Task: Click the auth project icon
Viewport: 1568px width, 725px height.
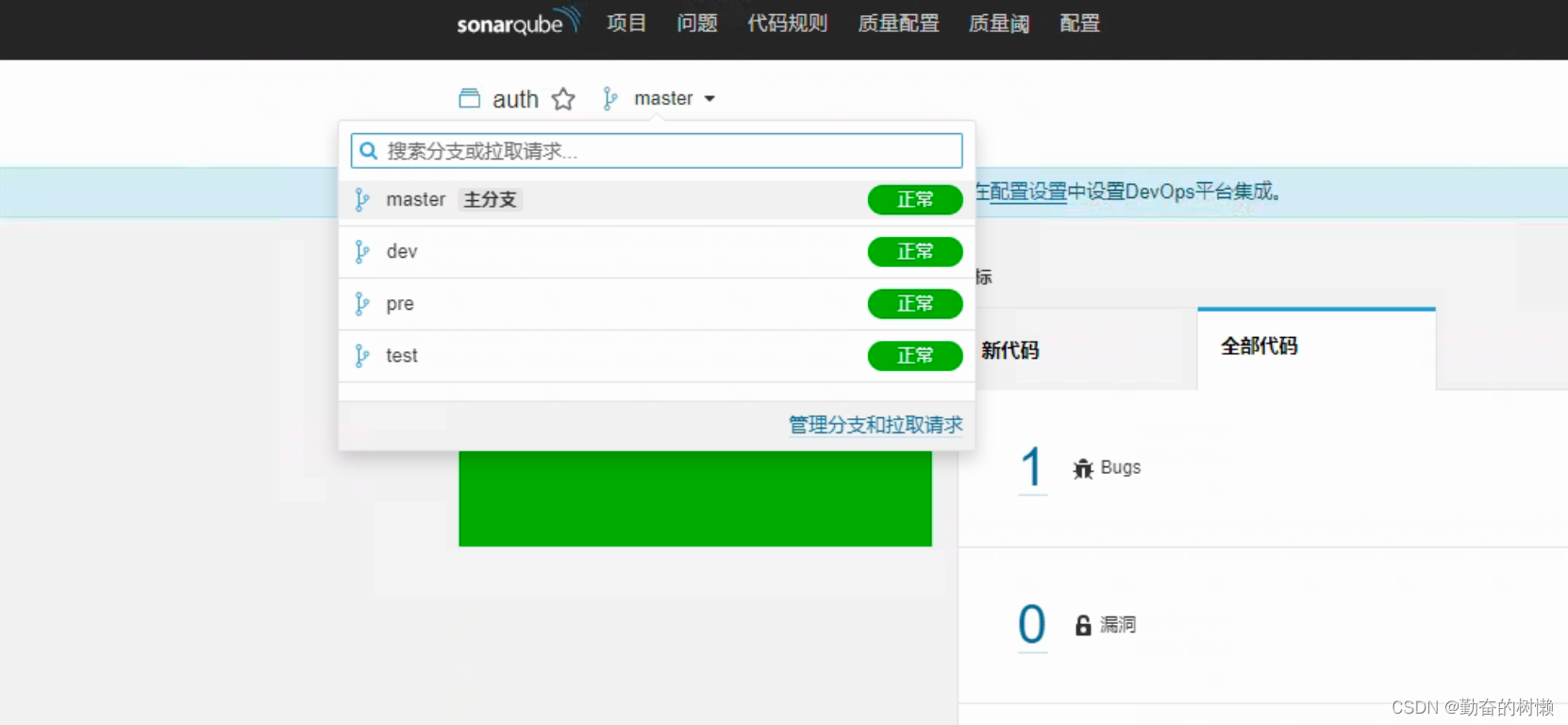Action: (469, 98)
